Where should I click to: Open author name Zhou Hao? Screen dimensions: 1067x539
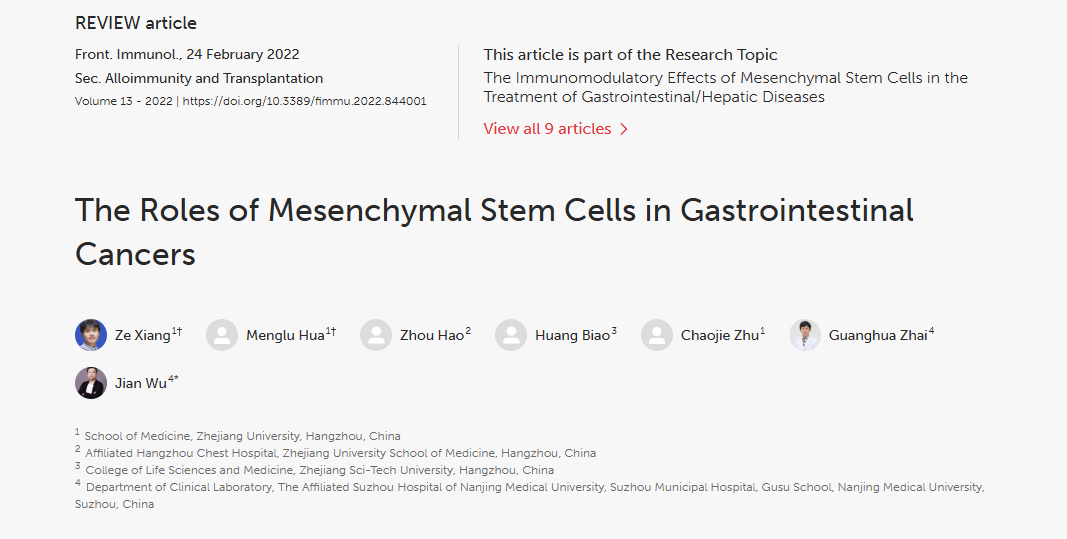[431, 336]
